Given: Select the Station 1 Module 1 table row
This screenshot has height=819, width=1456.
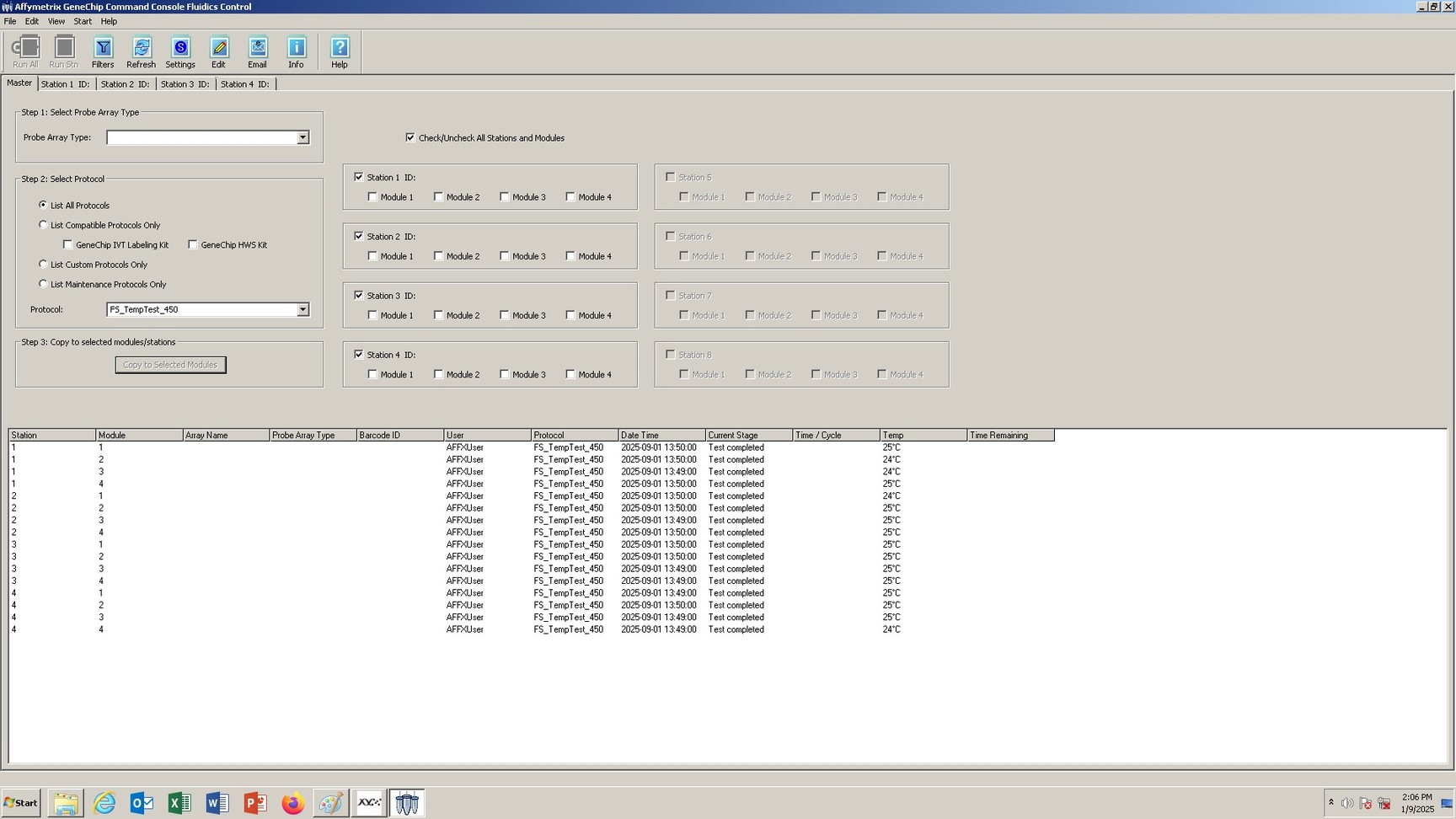Looking at the screenshot, I should point(532,447).
